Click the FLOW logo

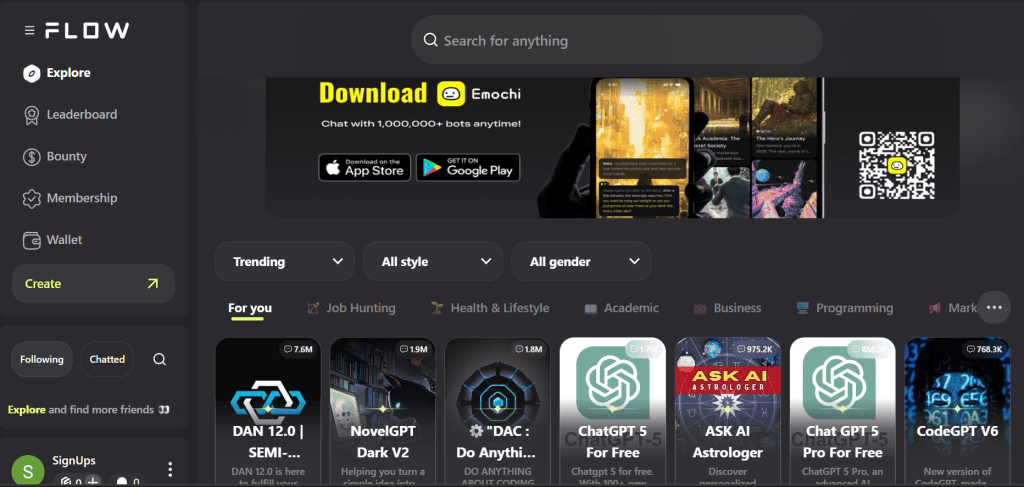[87, 31]
